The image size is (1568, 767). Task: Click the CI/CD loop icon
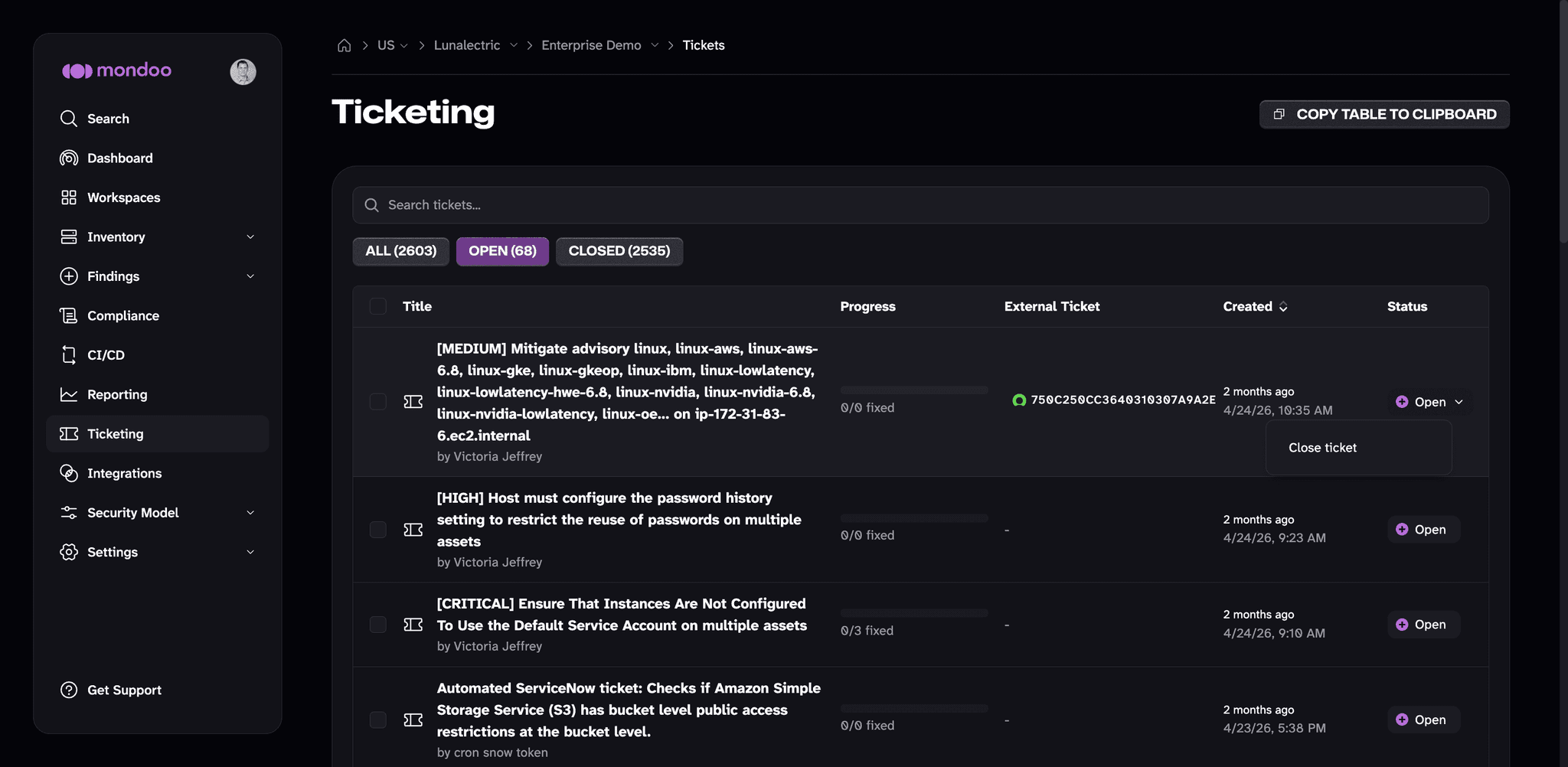69,355
